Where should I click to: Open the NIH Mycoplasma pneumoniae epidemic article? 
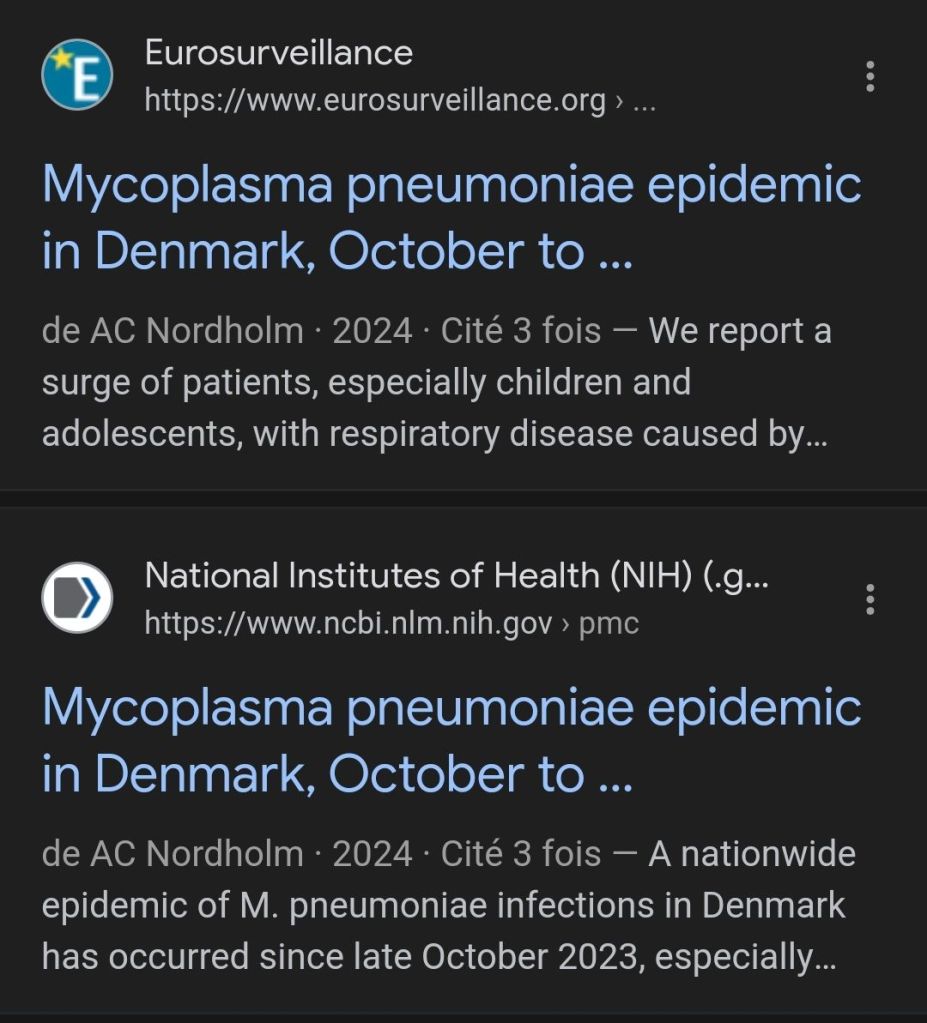[x=451, y=741]
